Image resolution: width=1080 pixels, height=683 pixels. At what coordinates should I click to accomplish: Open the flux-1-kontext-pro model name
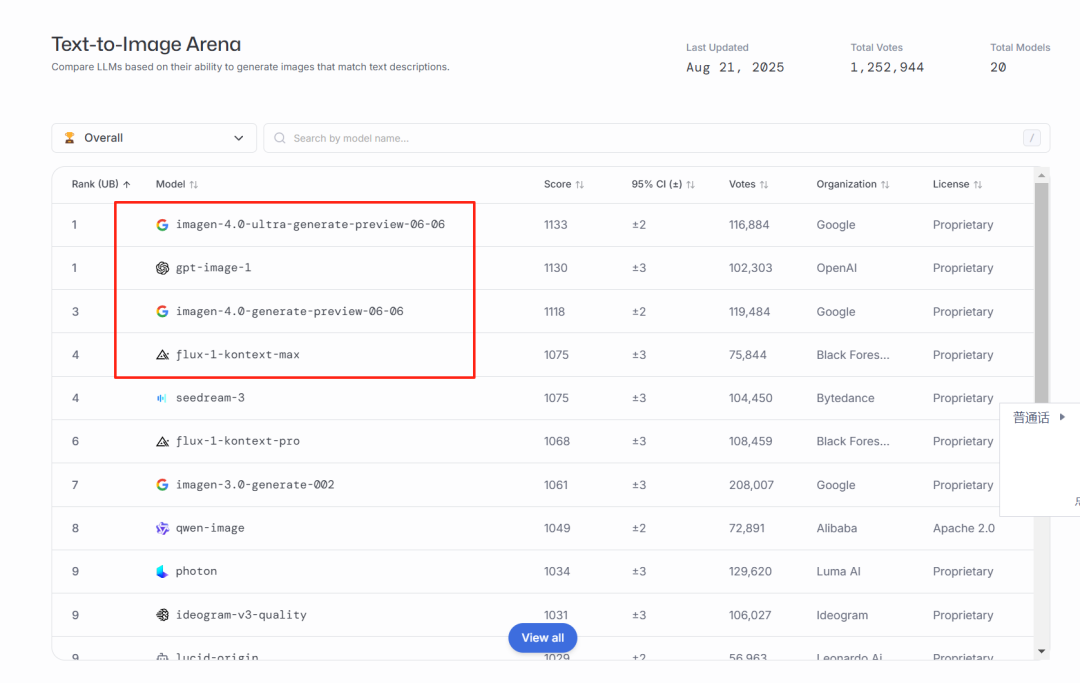click(238, 441)
